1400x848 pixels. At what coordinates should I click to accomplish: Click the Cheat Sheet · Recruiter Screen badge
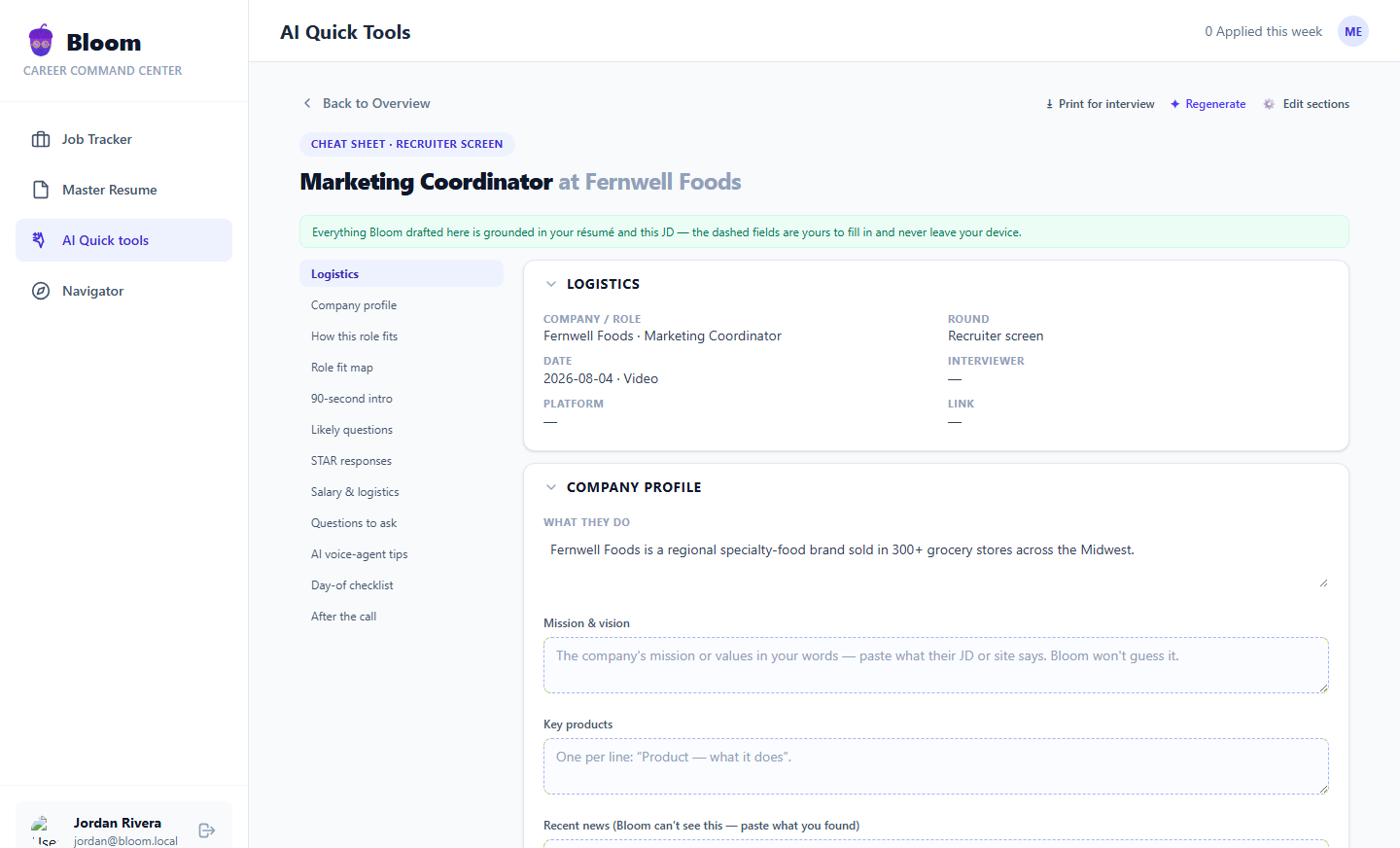[407, 144]
